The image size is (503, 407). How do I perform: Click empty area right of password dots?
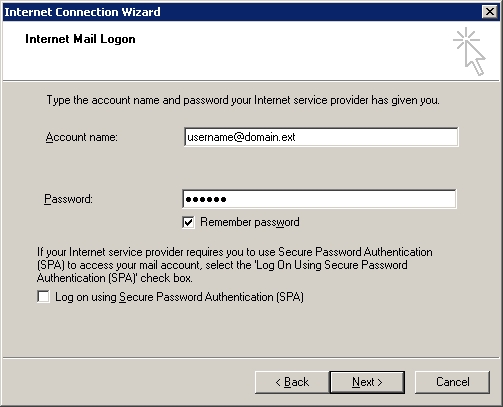340,199
